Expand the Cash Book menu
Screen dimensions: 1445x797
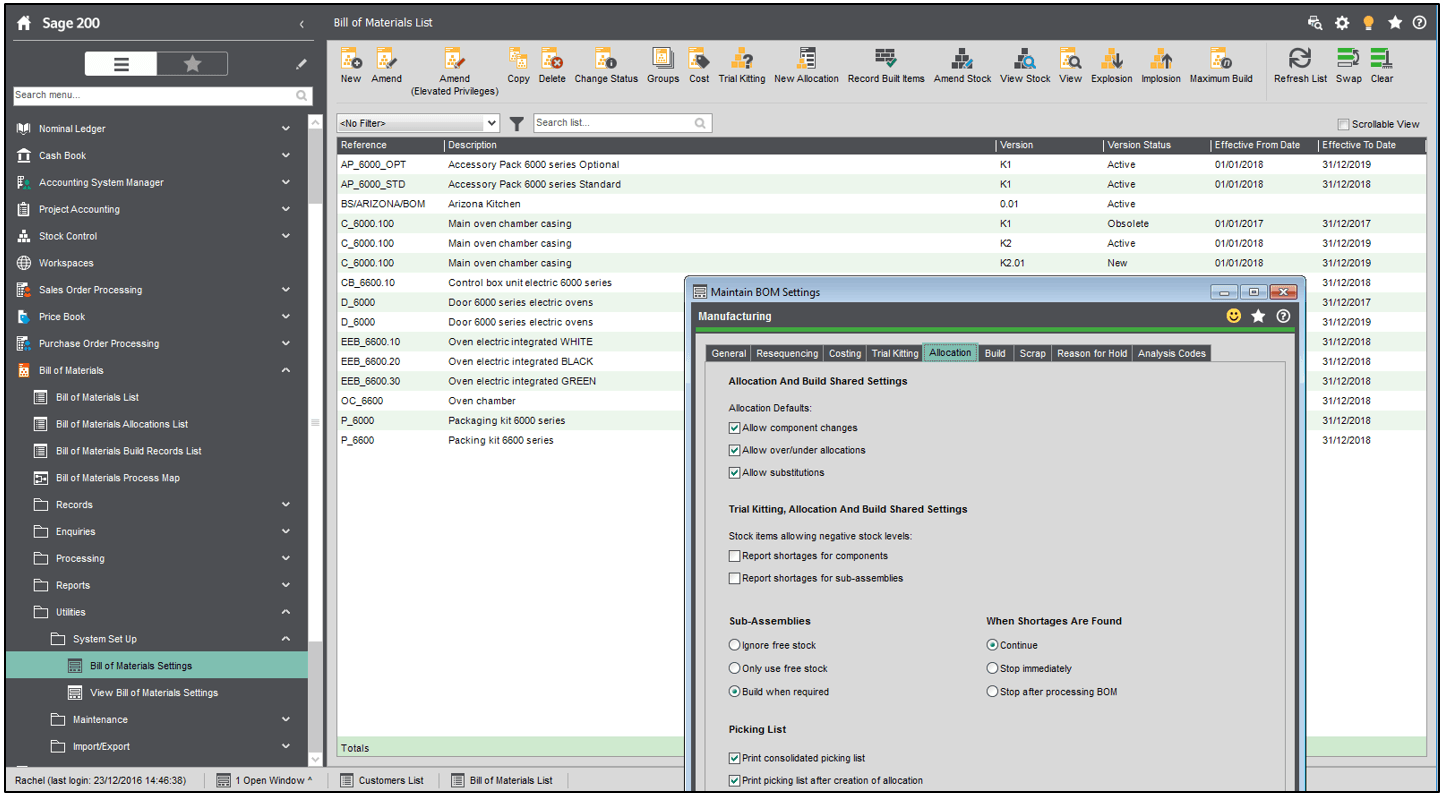coord(286,156)
